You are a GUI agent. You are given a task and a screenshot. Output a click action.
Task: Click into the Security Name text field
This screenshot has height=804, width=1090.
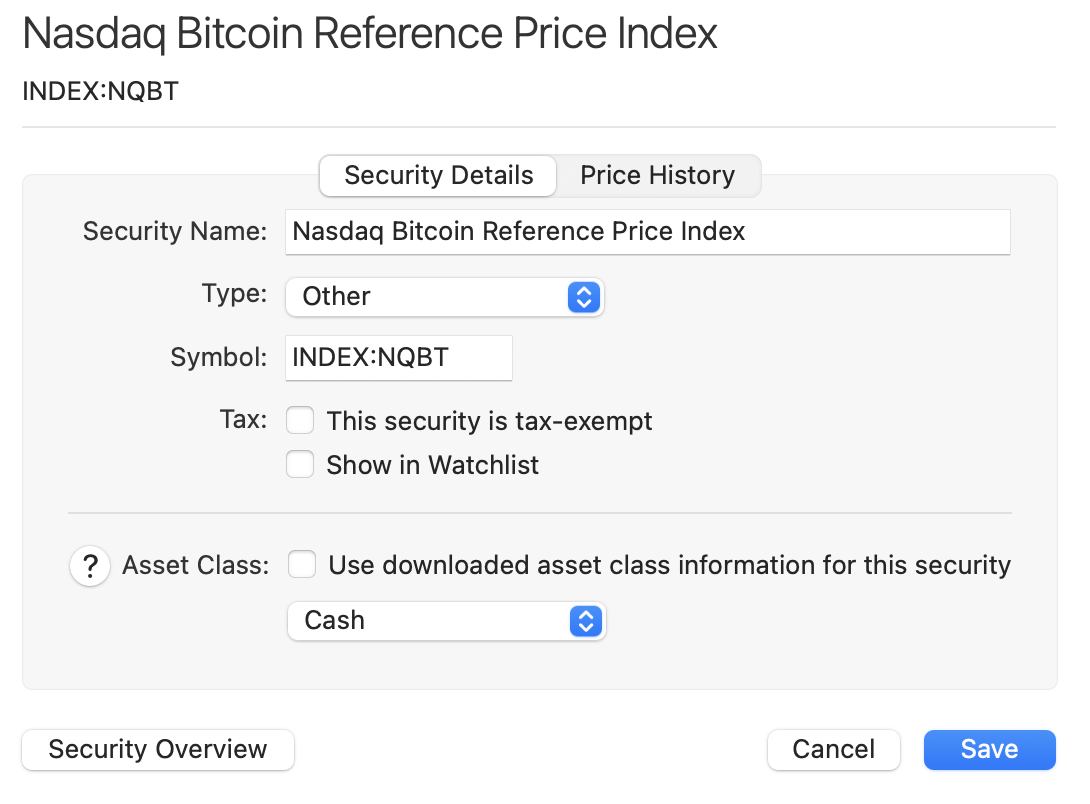pos(647,232)
